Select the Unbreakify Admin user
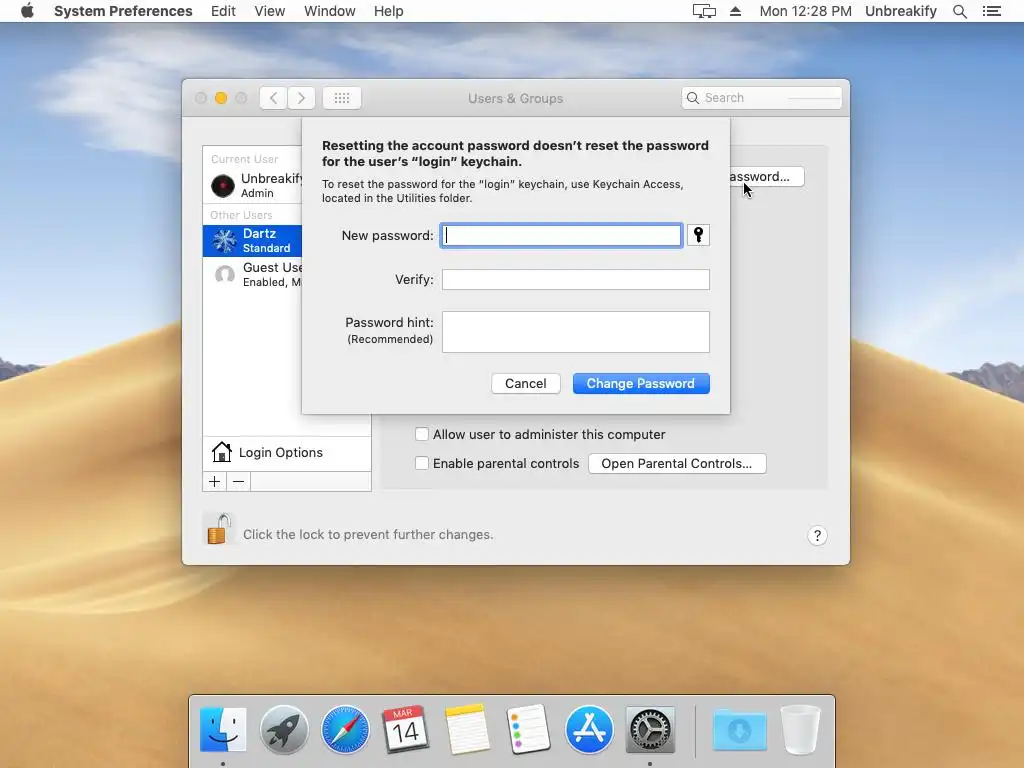Image resolution: width=1024 pixels, height=768 pixels. tap(253, 185)
